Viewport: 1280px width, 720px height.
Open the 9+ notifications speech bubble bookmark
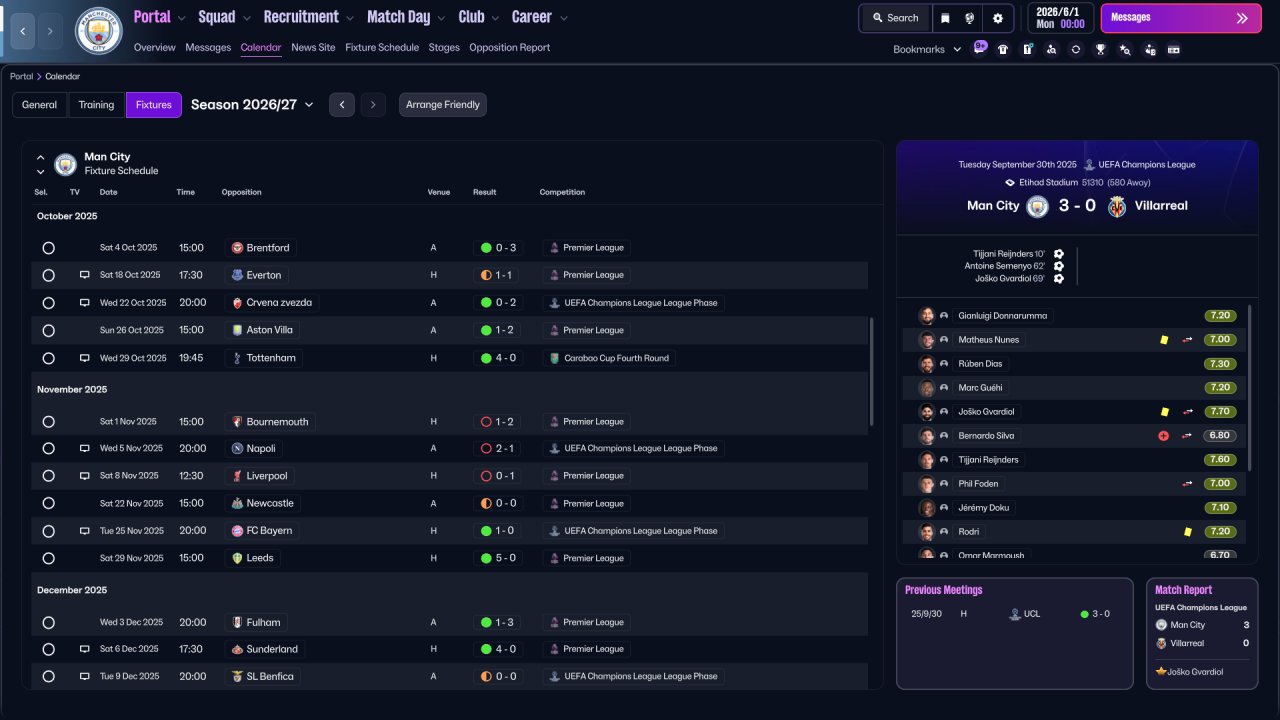pyautogui.click(x=980, y=48)
